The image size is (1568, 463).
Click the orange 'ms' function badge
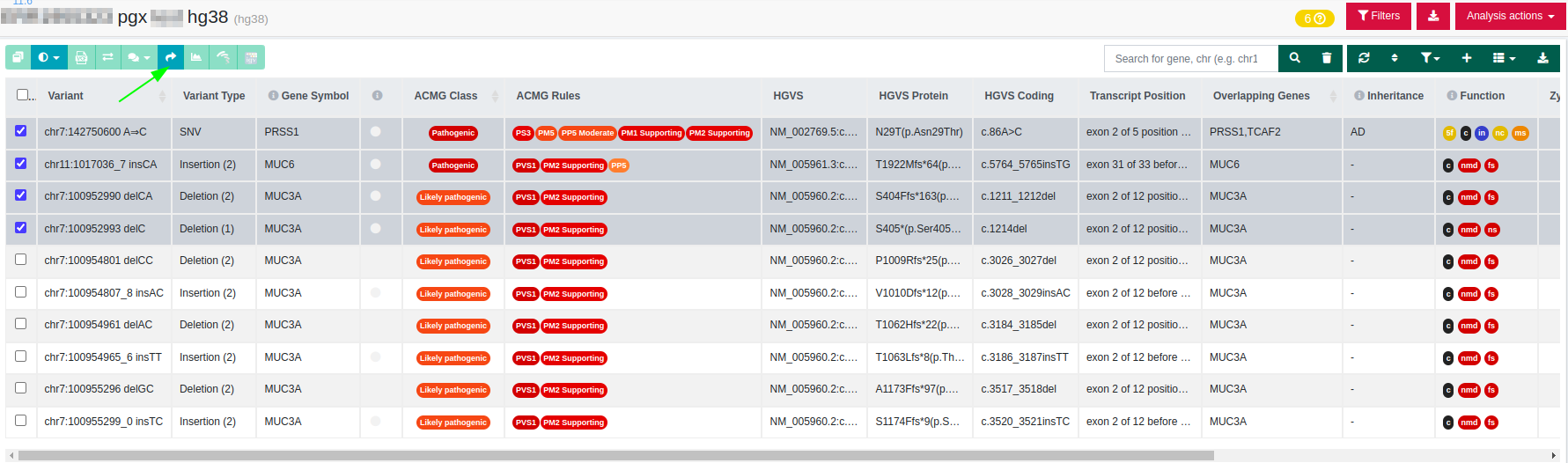(1520, 133)
